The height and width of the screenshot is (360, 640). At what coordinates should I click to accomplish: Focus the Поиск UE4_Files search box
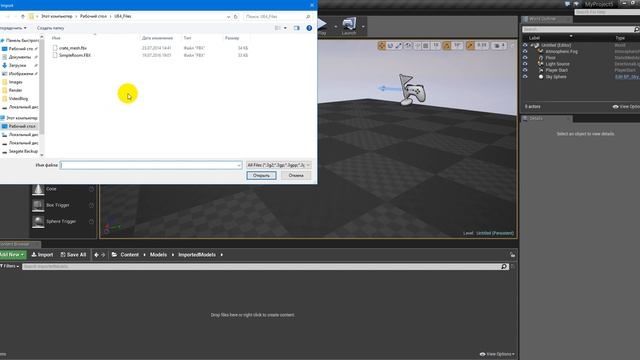[278, 16]
